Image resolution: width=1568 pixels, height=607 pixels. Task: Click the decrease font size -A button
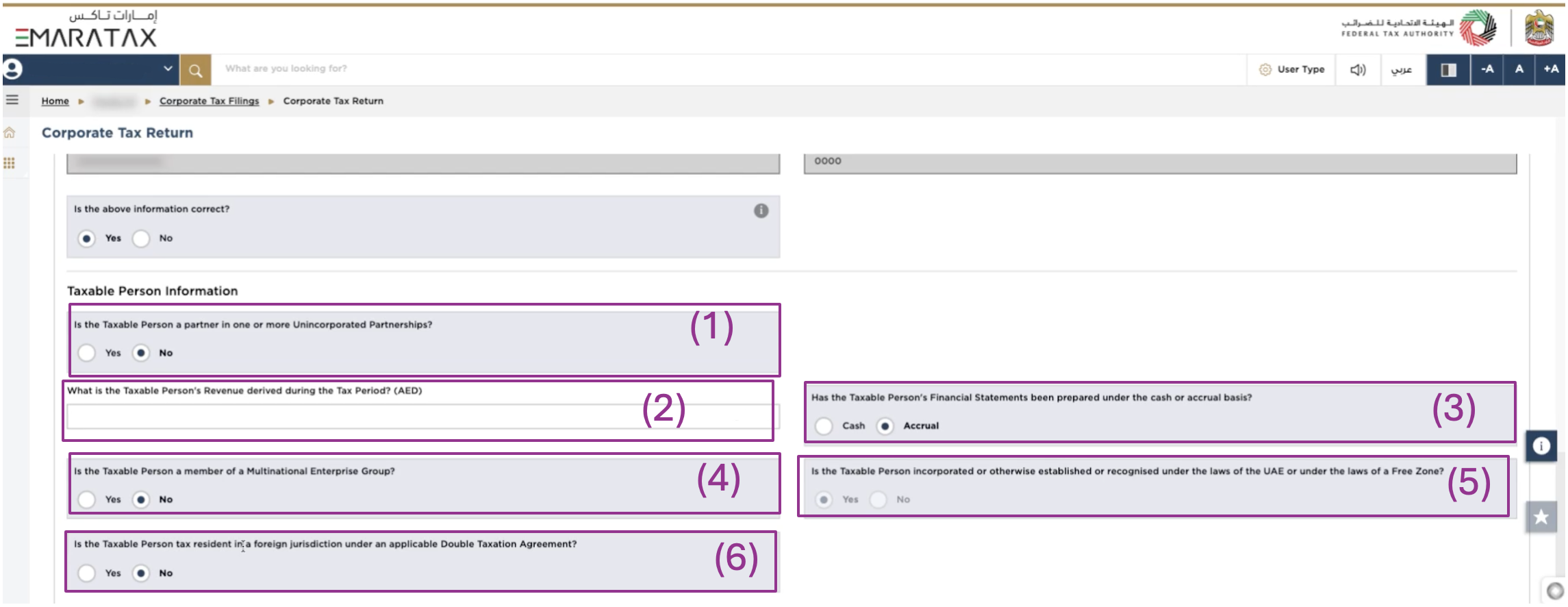(x=1487, y=69)
